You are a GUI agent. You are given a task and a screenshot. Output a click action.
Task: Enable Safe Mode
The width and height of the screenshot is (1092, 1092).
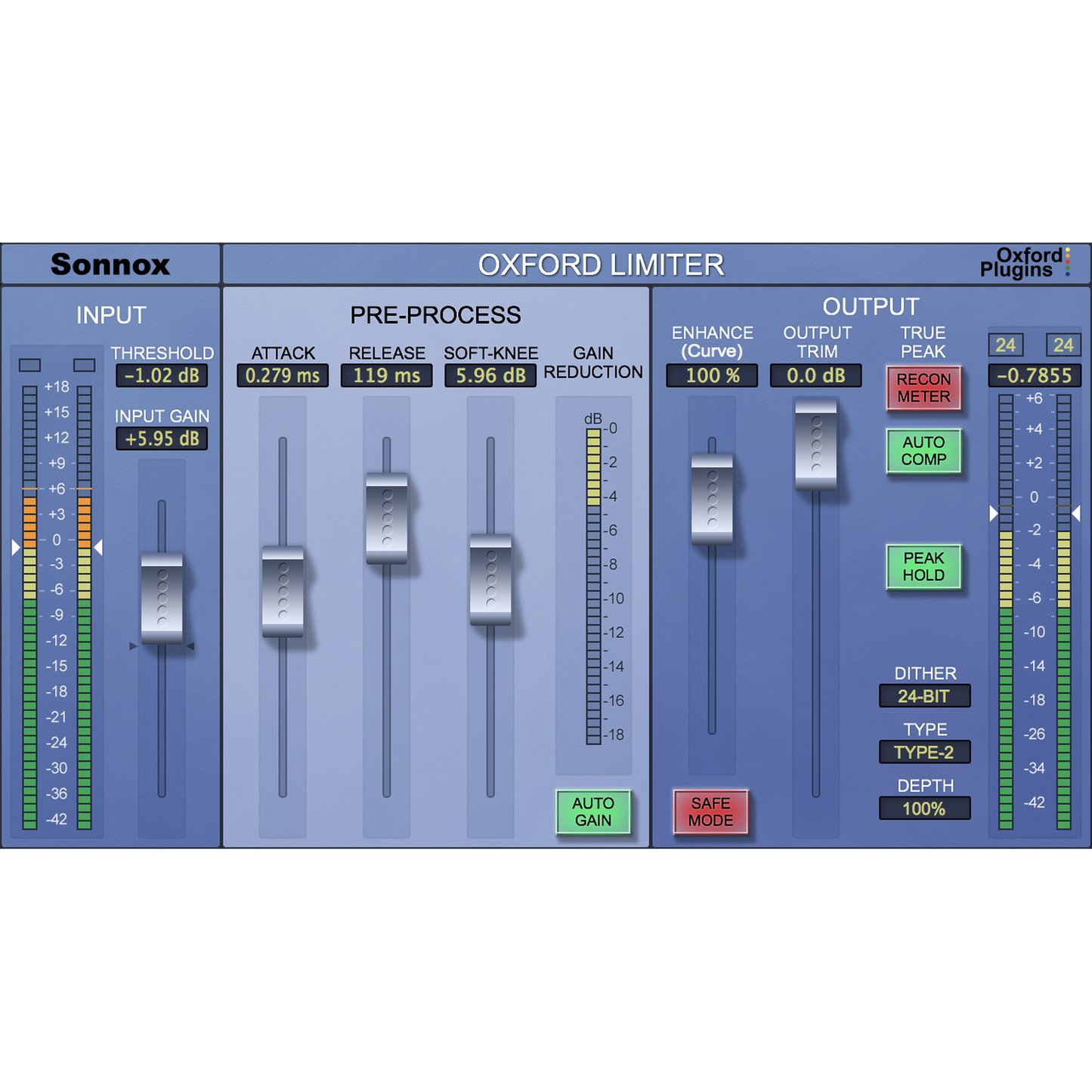click(x=710, y=812)
